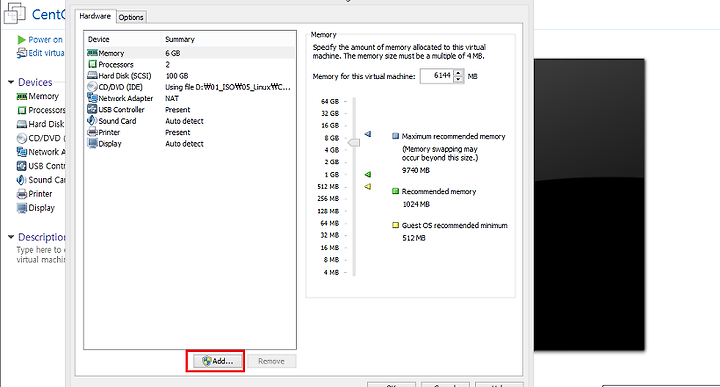Click the memory size input field showing 6144
Screen dimensions: 720x387
(x=437, y=76)
